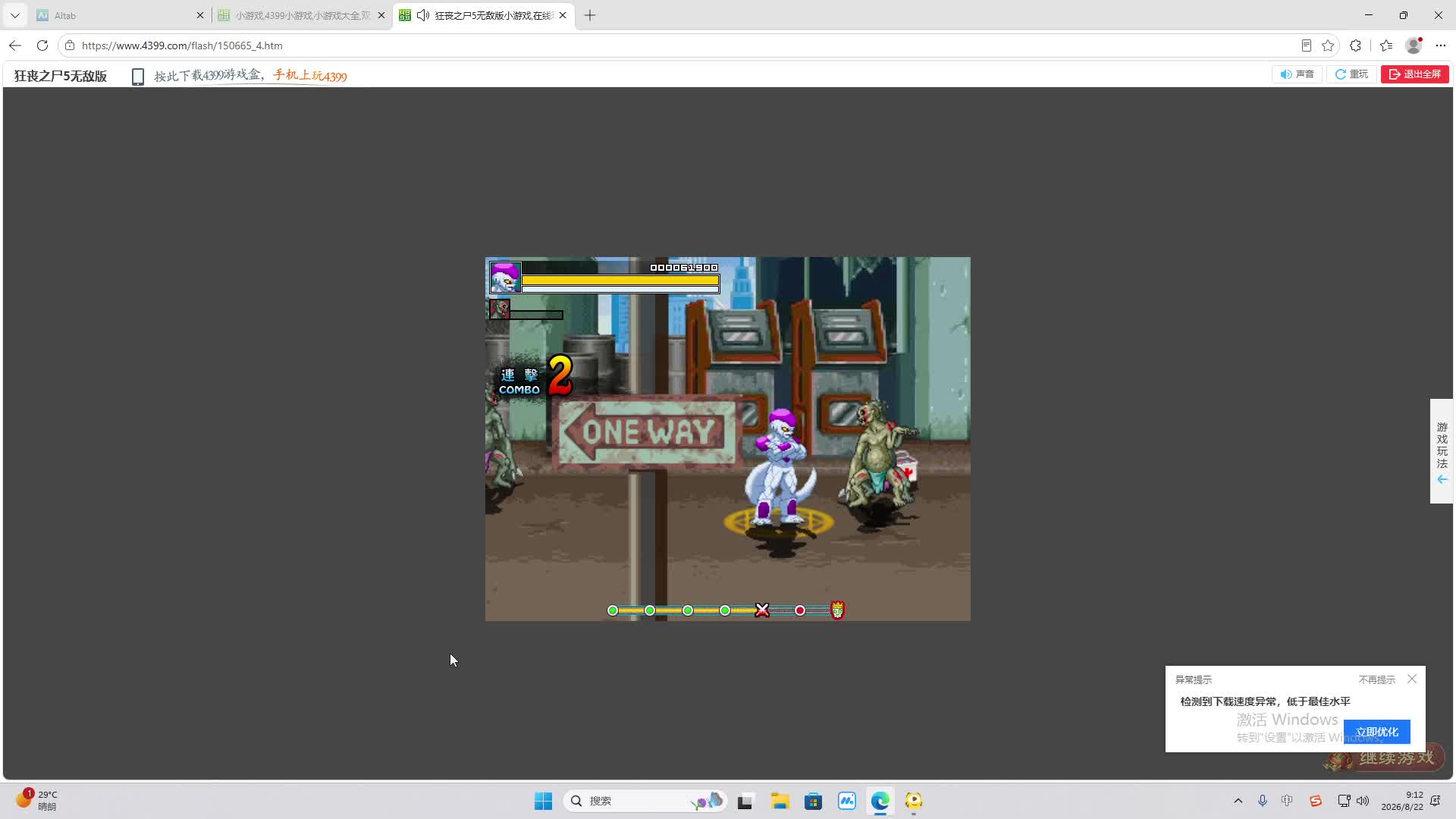
Task: Add this page to favorites
Action: coord(1328,45)
